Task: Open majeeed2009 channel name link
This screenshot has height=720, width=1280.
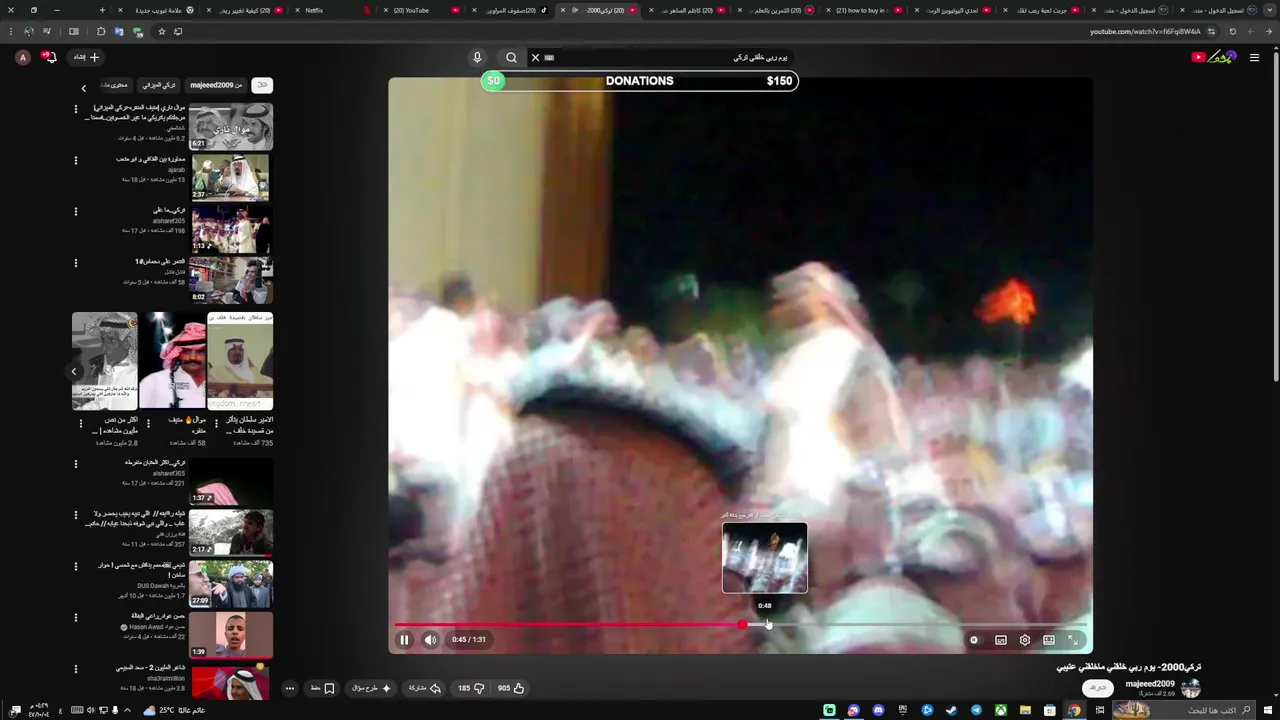Action: (1150, 684)
